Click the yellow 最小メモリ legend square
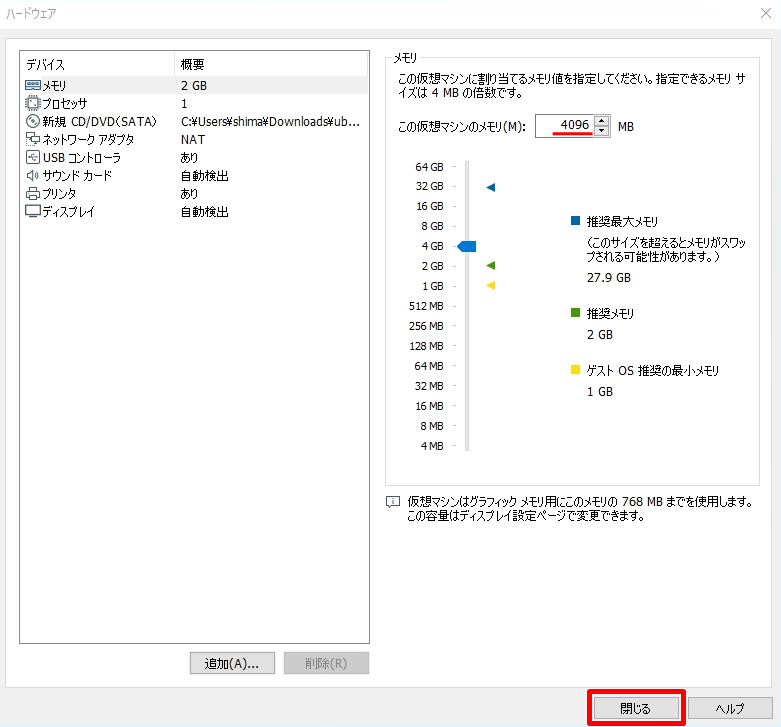The image size is (781, 727). pyautogui.click(x=575, y=369)
